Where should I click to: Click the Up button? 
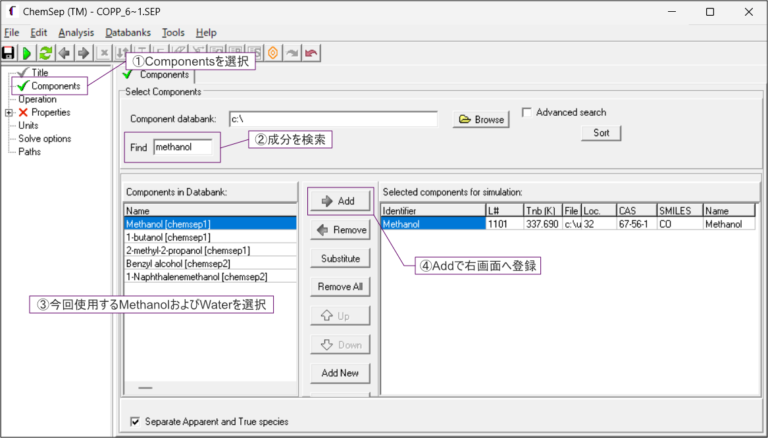340,316
